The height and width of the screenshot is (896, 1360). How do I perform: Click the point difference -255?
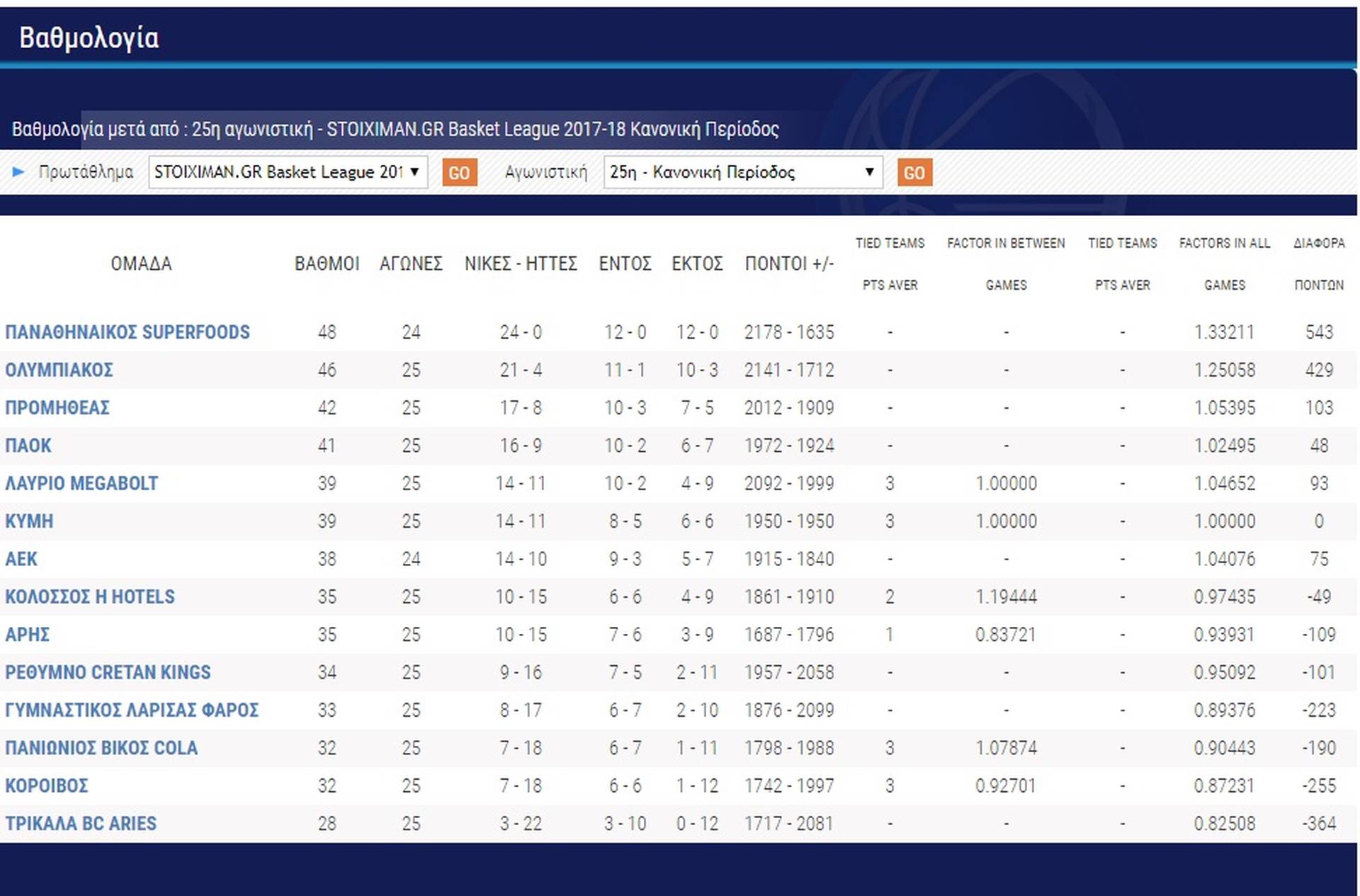[x=1319, y=786]
